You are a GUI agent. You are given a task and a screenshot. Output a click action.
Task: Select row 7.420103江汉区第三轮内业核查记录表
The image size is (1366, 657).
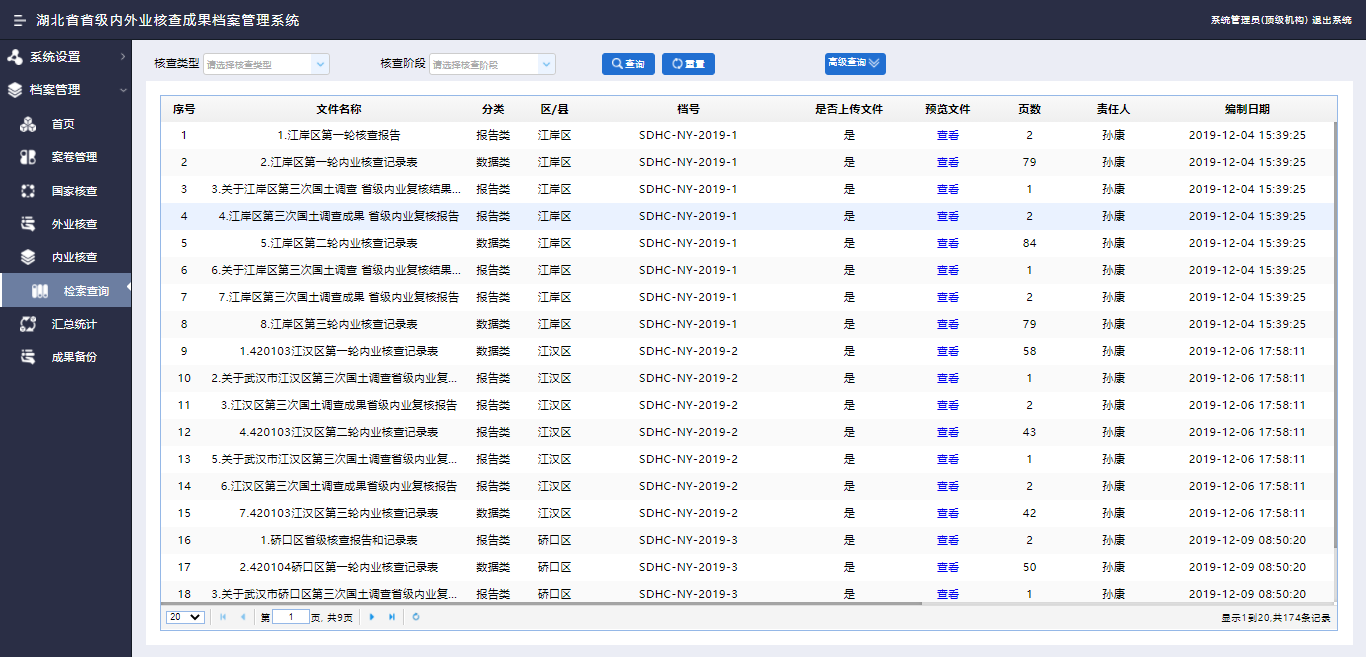747,513
